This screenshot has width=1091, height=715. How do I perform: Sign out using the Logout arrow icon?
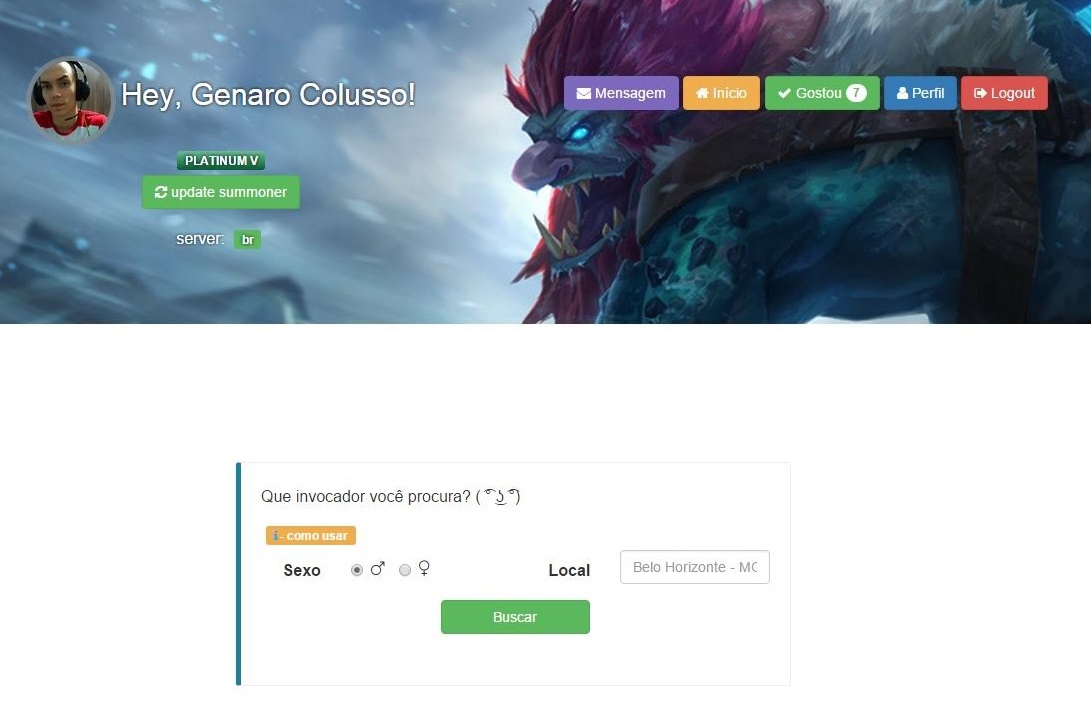click(980, 93)
